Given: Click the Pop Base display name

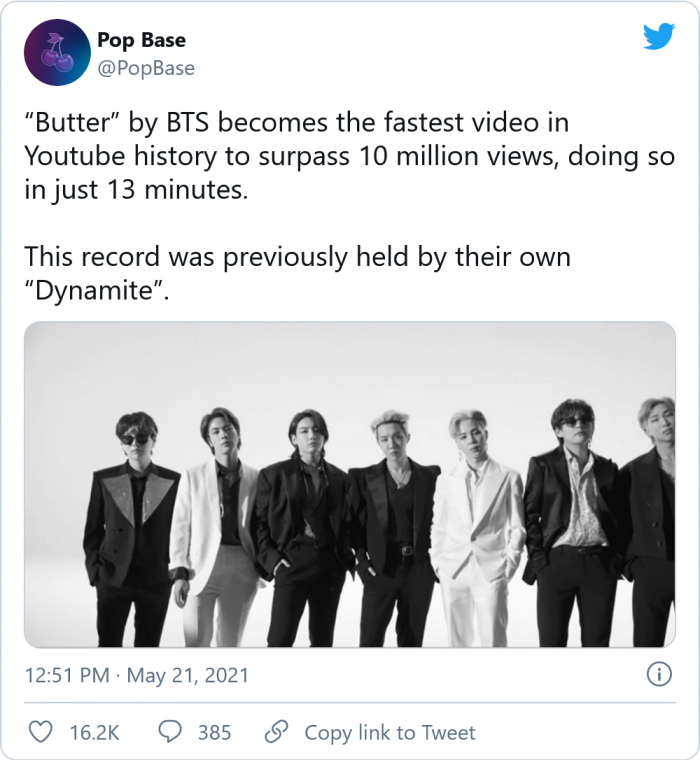Looking at the screenshot, I should (x=141, y=40).
